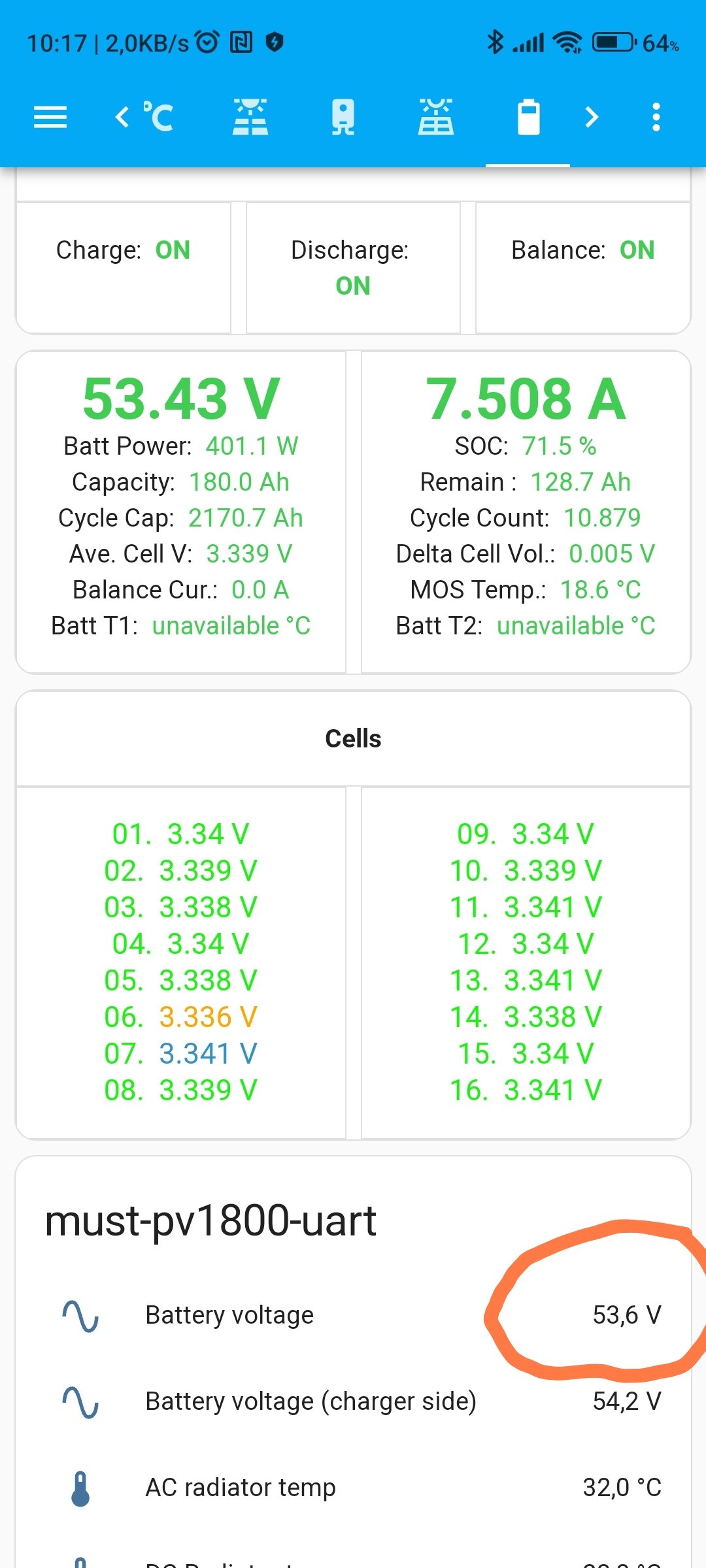
Task: Open the EV charger tab
Action: point(343,118)
